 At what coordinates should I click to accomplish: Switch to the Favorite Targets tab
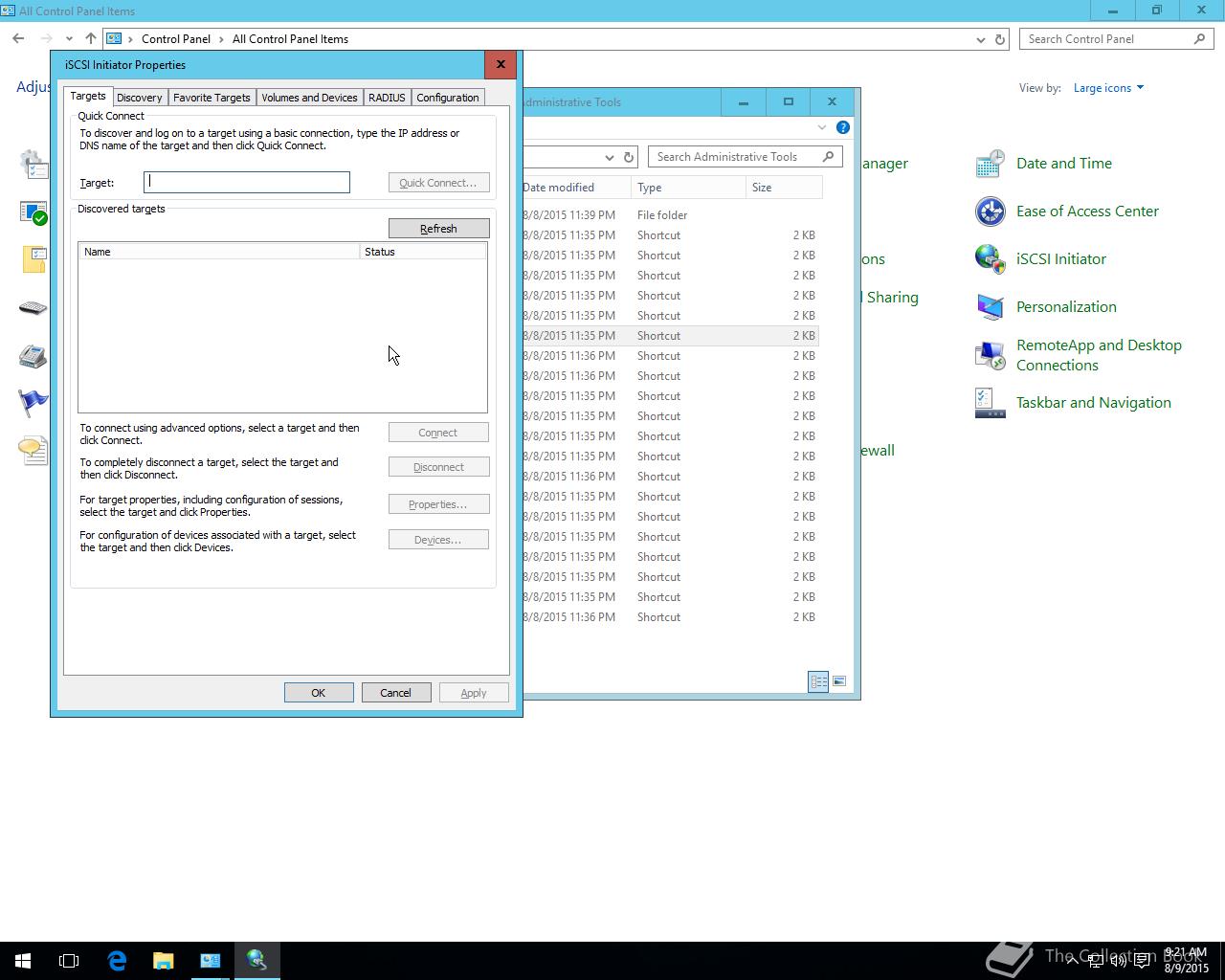pos(212,98)
